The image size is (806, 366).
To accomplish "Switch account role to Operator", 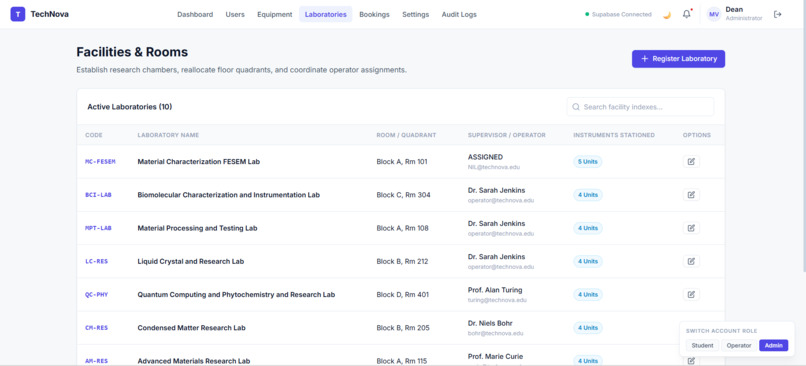I will (x=739, y=345).
